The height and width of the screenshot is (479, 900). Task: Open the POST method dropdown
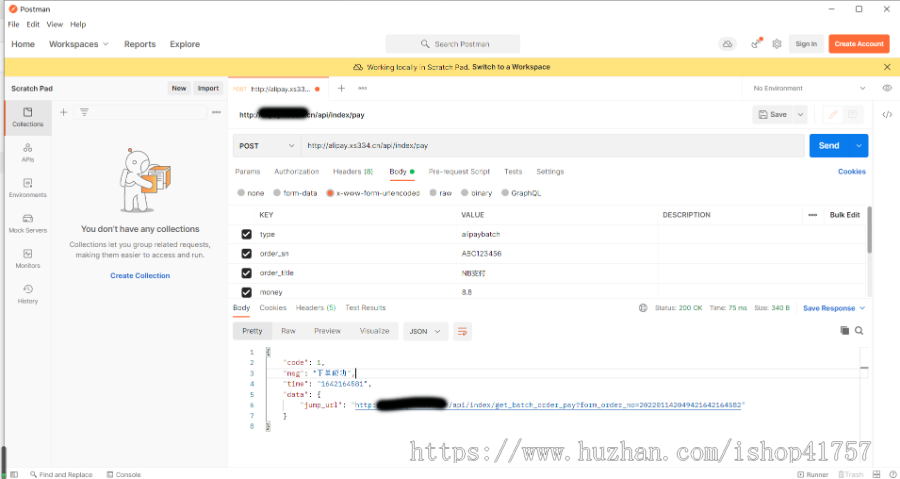[267, 146]
